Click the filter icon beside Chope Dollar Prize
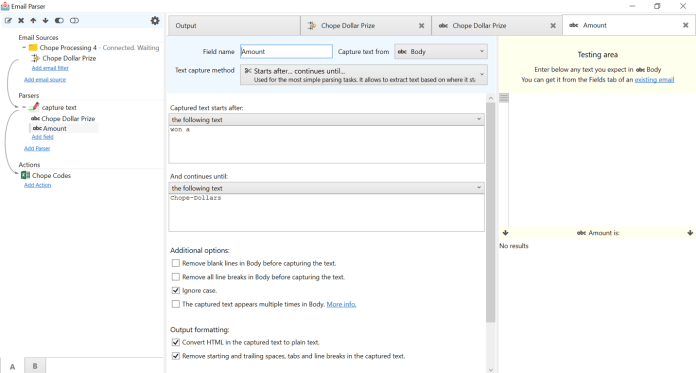Image resolution: width=696 pixels, height=373 pixels. click(35, 58)
